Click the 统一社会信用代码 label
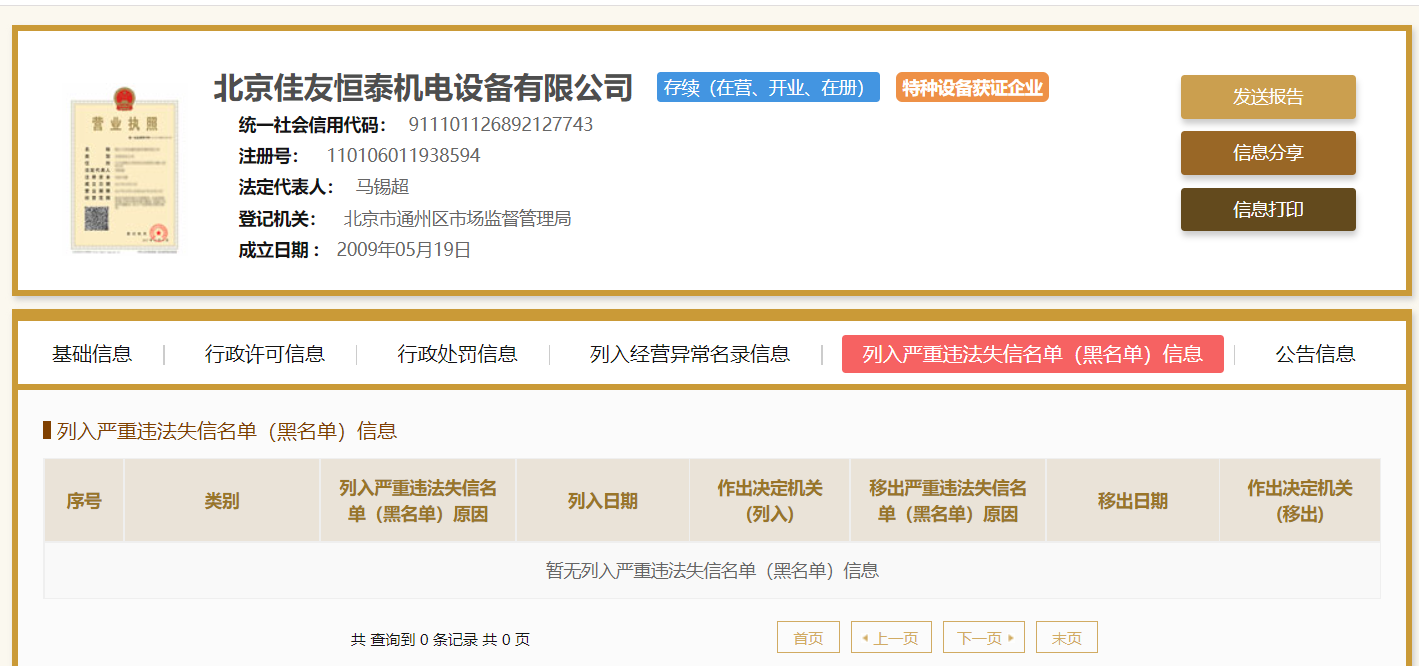 313,125
